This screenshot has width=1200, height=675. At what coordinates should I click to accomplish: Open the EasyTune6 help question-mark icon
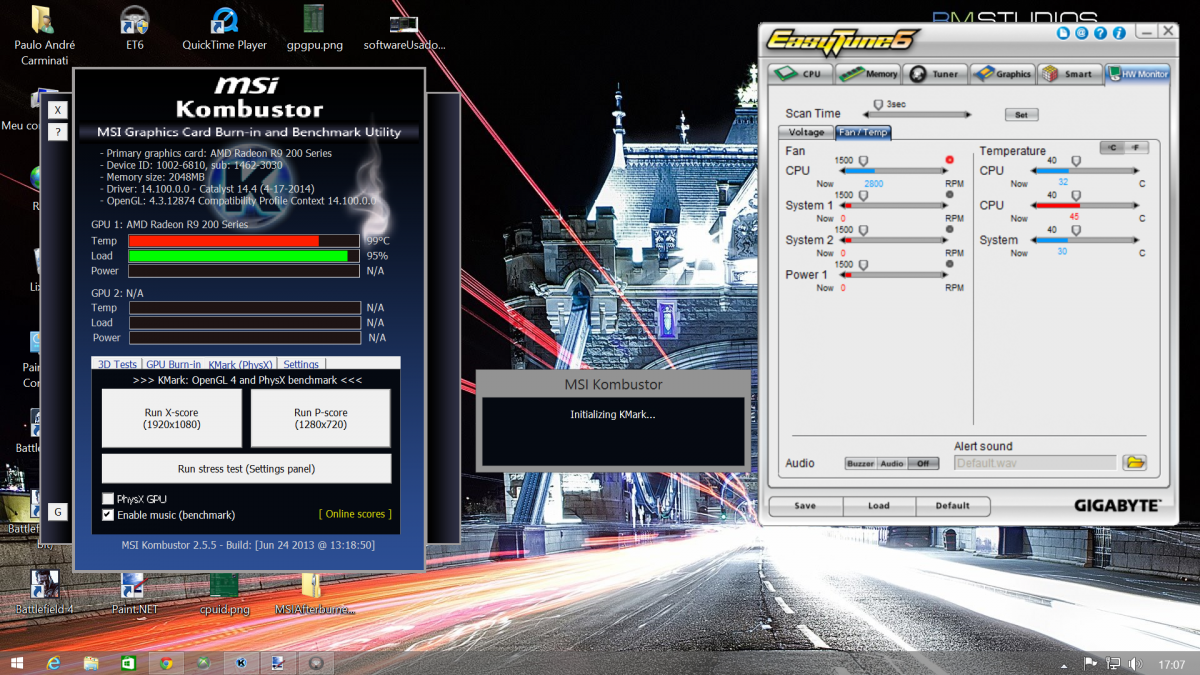click(1101, 34)
